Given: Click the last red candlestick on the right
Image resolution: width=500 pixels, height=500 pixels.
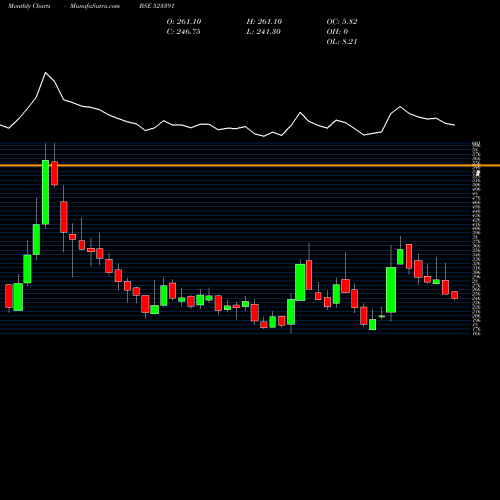Looking at the screenshot, I should point(455,295).
